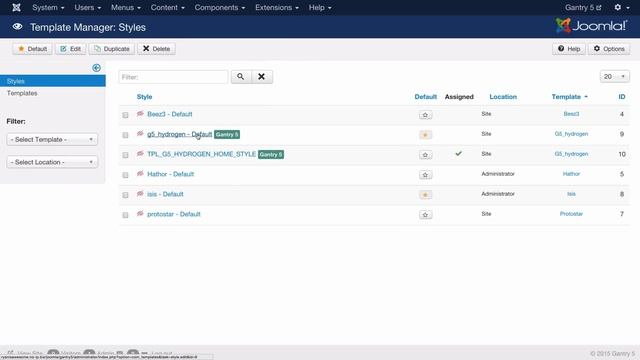Image resolution: width=640 pixels, height=360 pixels.
Task: Select the Beez3 - Default checkbox
Action: point(125,115)
